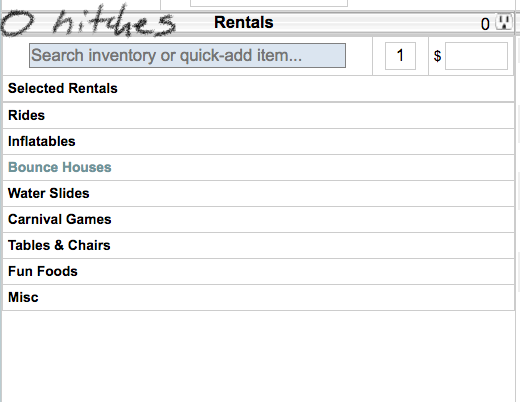The width and height of the screenshot is (520, 402).
Task: Open the Inflatables category
Action: point(258,141)
